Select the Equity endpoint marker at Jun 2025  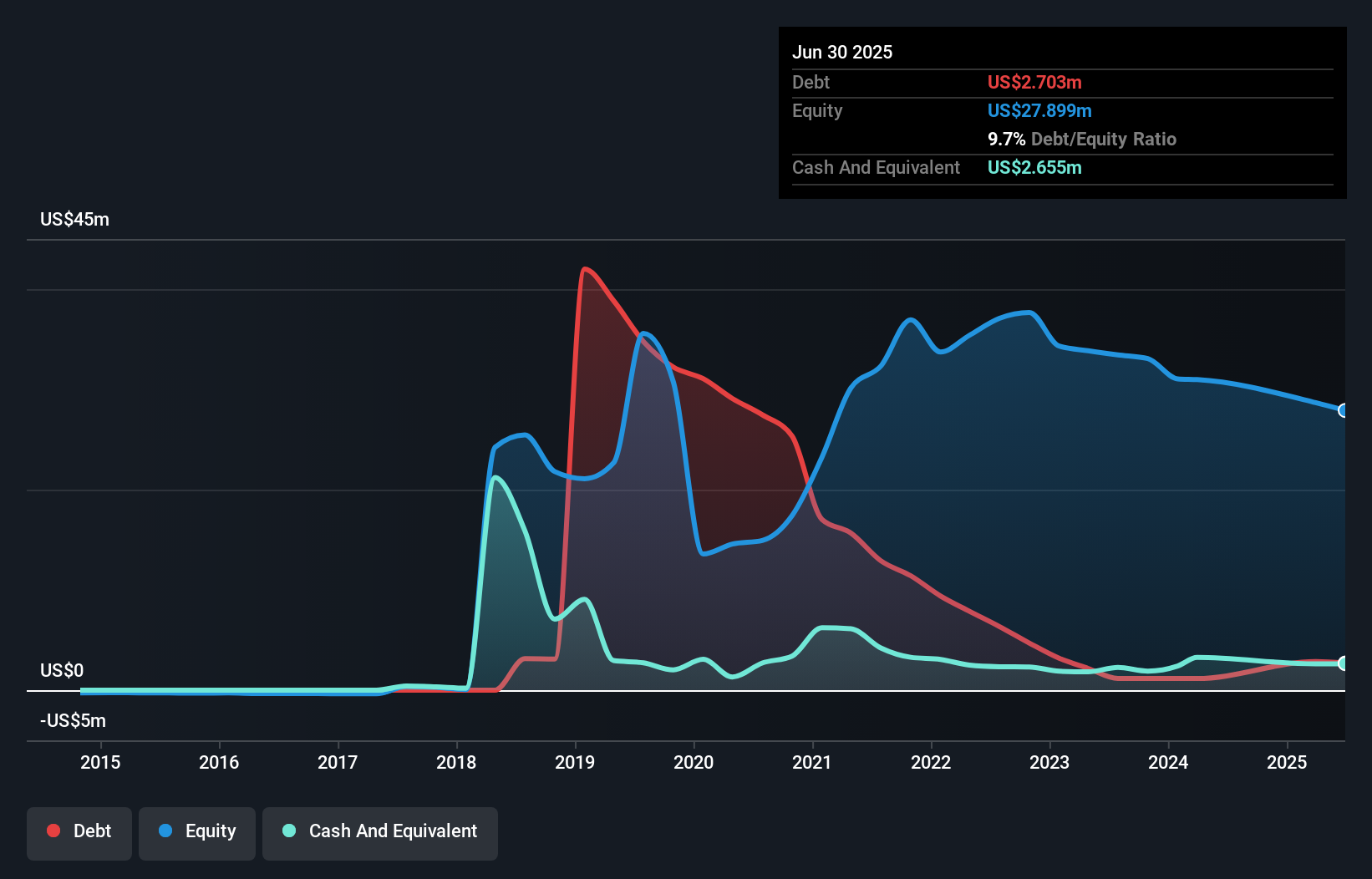click(x=1344, y=410)
